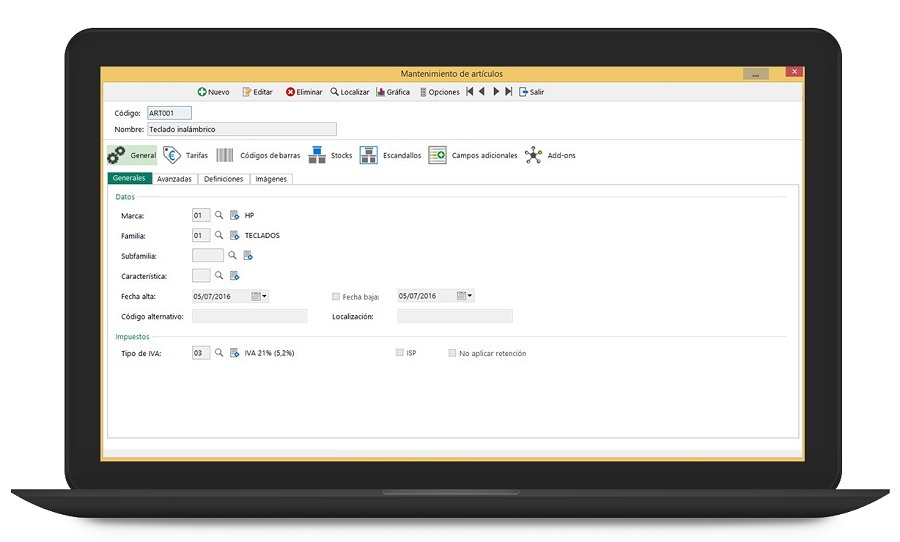Go to the first record
The image size is (900, 542).
[470, 91]
